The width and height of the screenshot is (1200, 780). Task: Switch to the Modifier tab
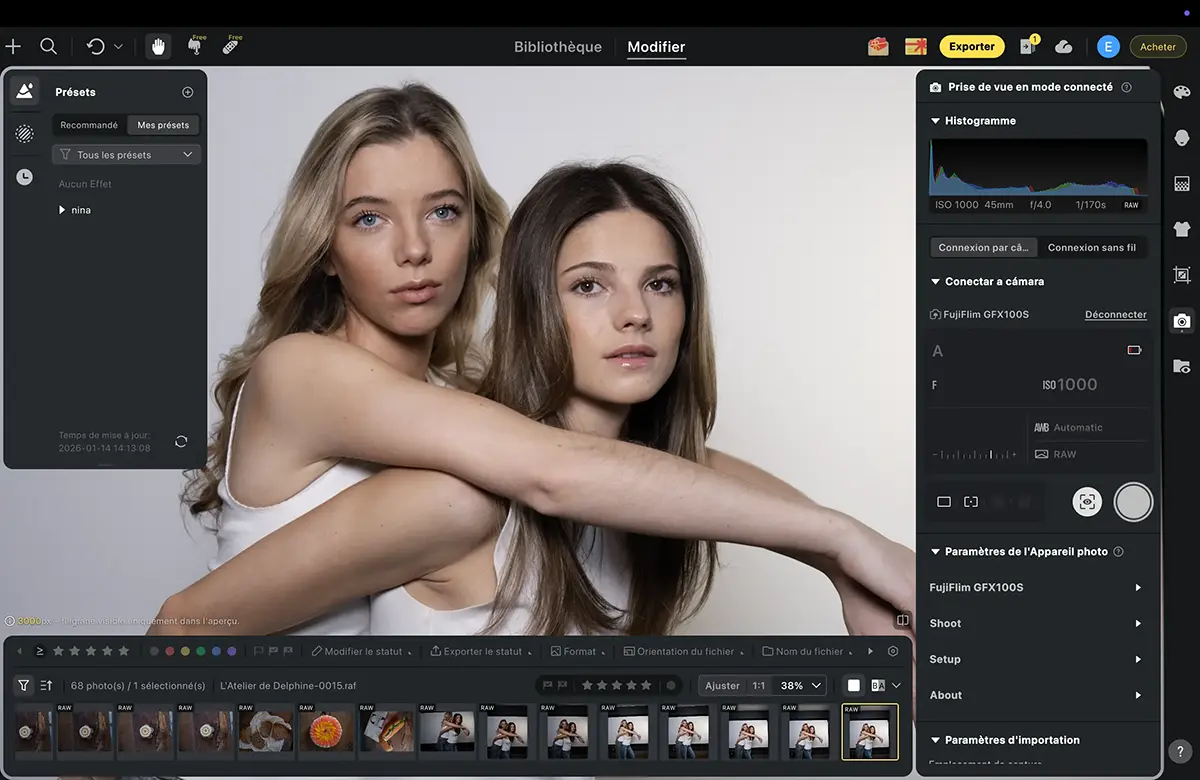click(x=656, y=47)
